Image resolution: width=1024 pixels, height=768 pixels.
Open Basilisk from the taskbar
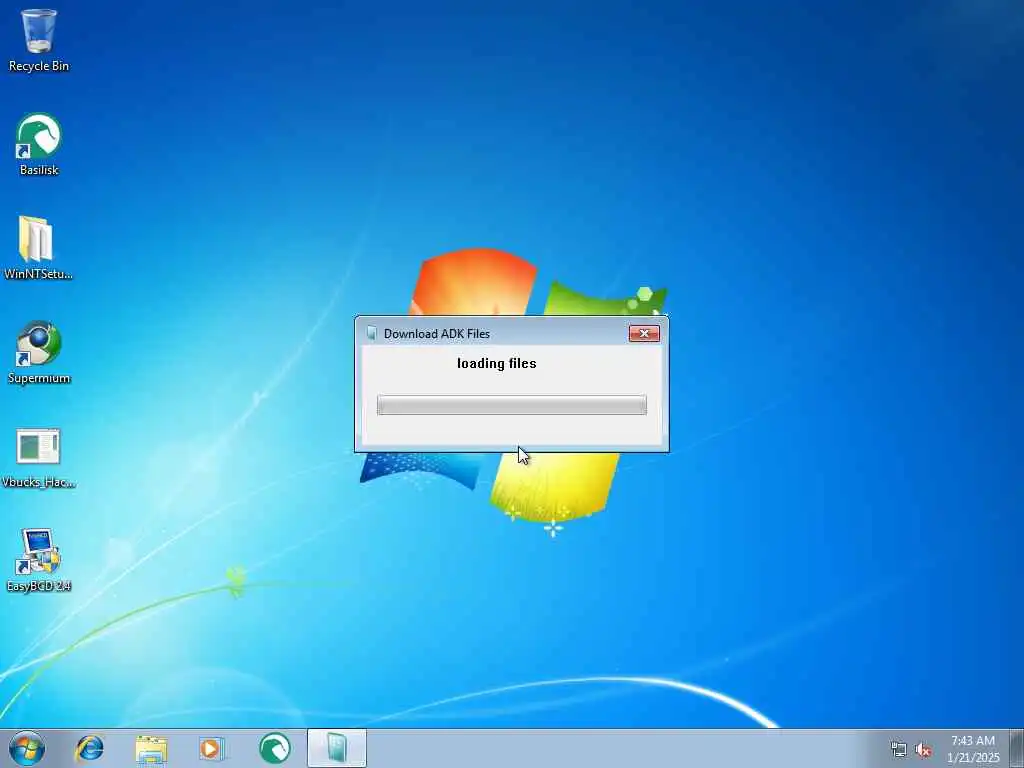[274, 748]
